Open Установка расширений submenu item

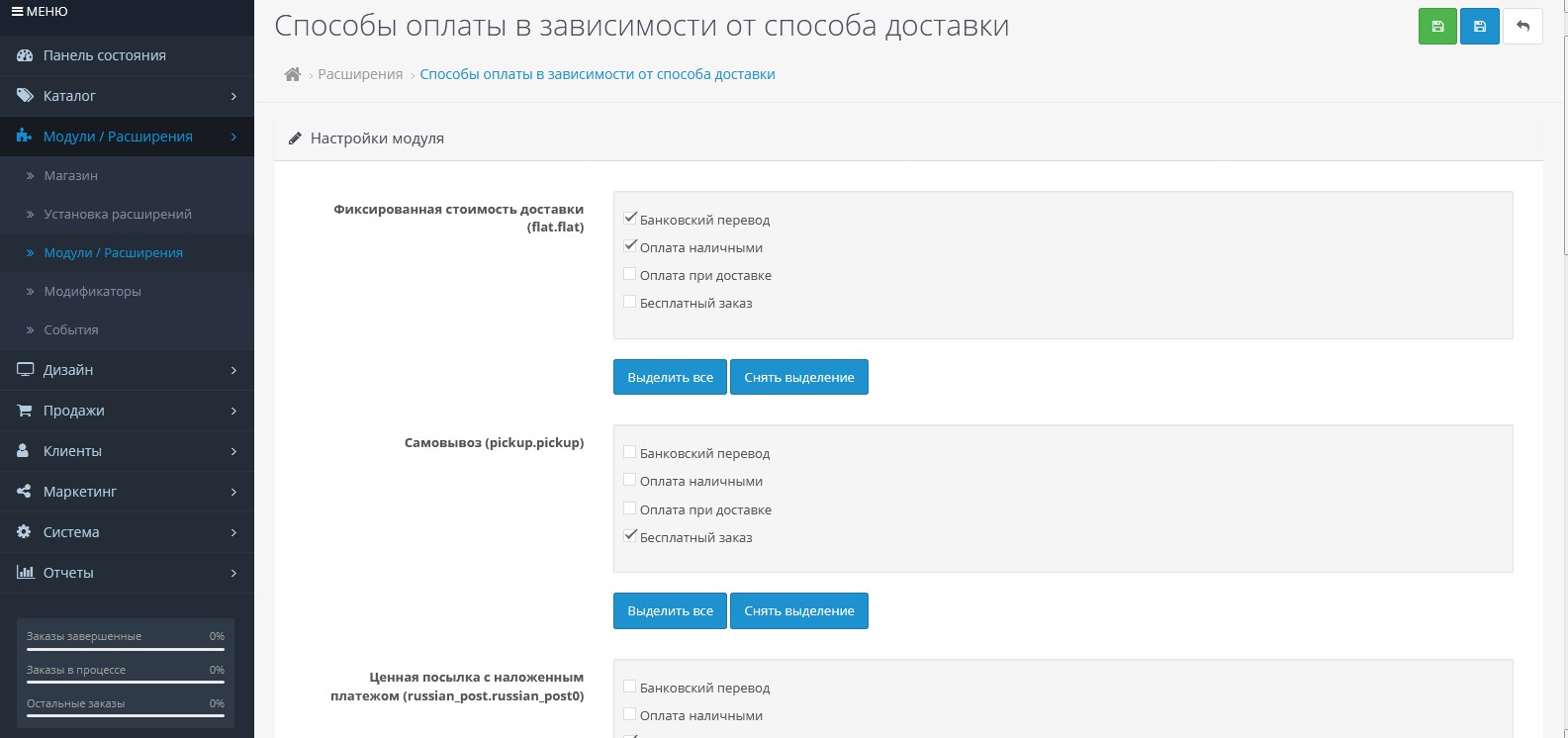tap(127, 214)
